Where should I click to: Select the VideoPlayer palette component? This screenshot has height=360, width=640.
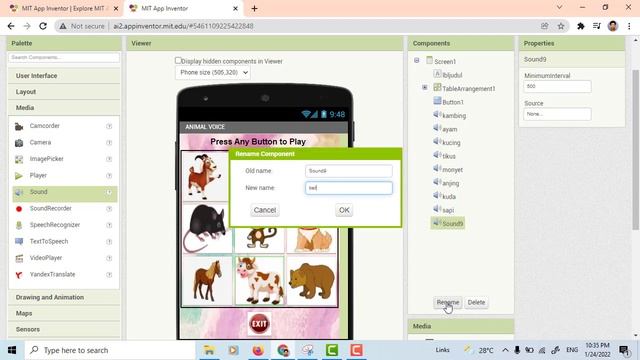coord(46,258)
